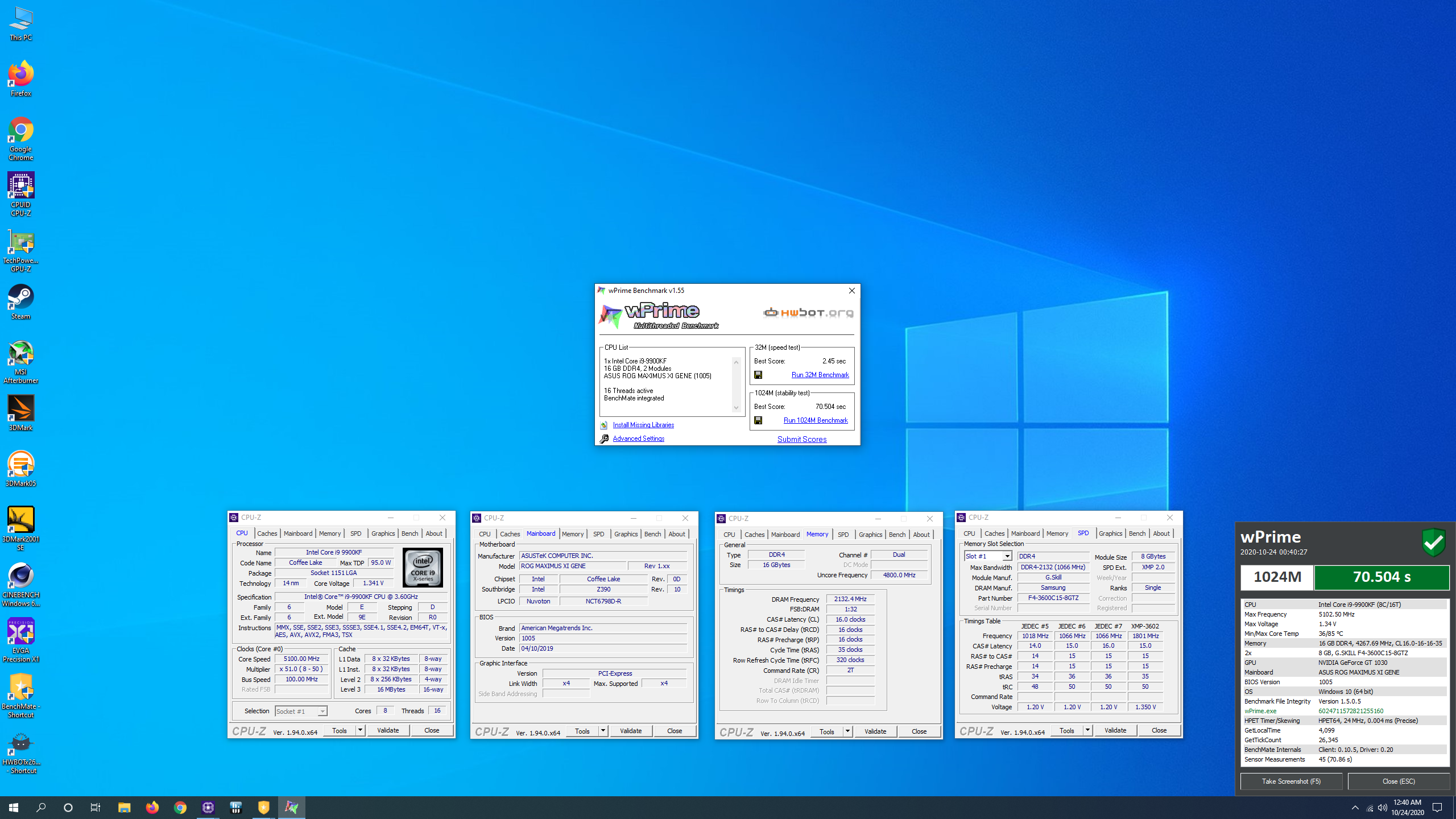Image resolution: width=1456 pixels, height=819 pixels.
Task: Click BenchMate green verified shield badge
Action: (x=1433, y=543)
